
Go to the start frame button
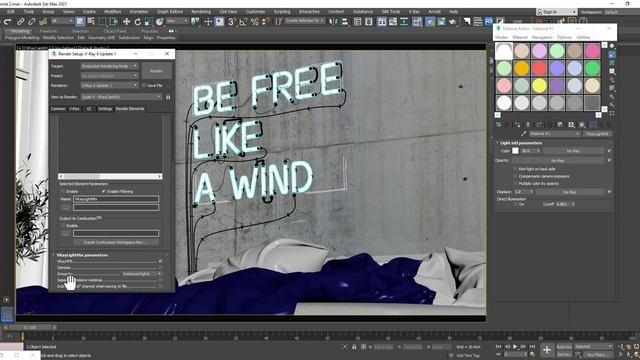pyautogui.click(x=498, y=347)
